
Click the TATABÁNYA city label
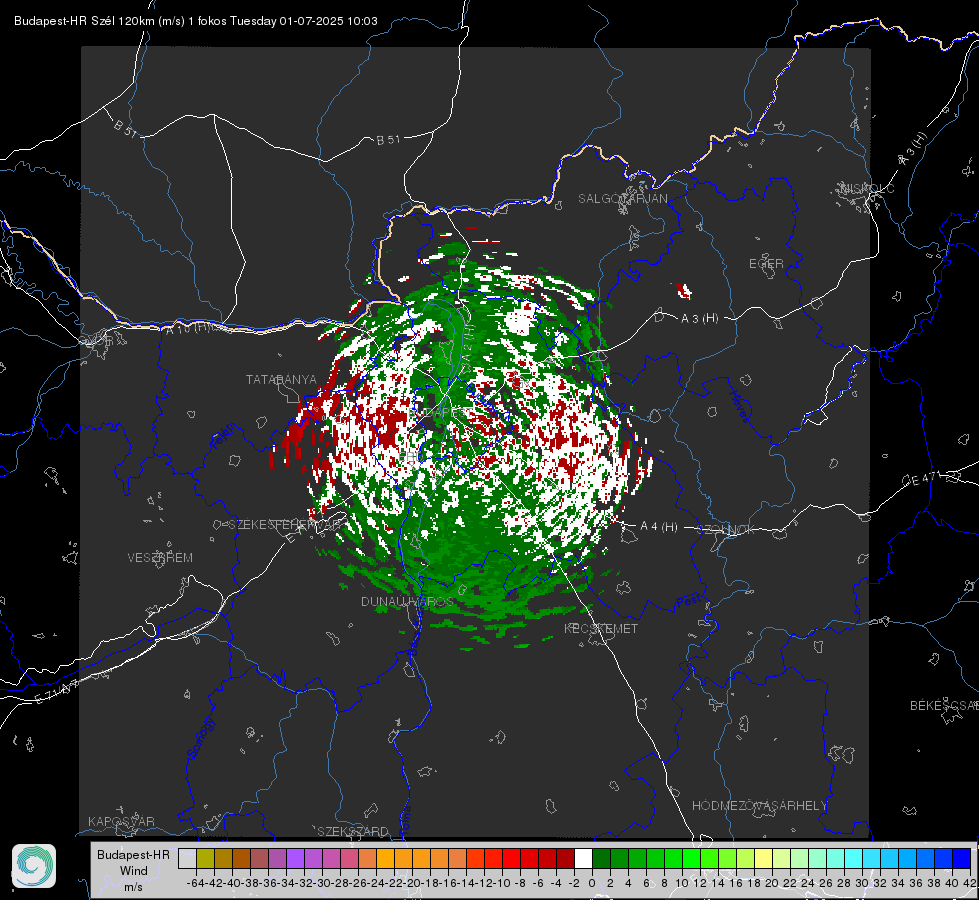(x=281, y=379)
